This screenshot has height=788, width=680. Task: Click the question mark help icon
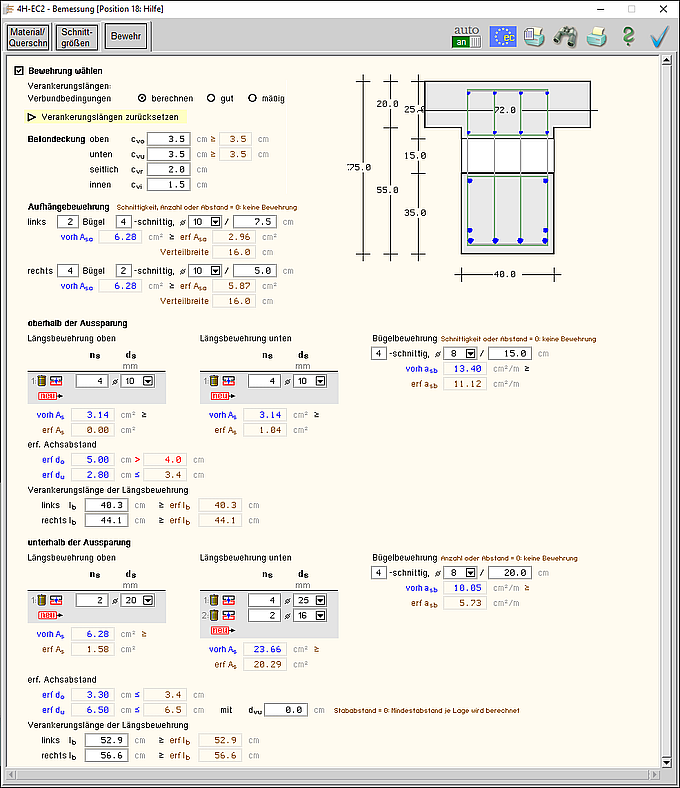pos(628,37)
